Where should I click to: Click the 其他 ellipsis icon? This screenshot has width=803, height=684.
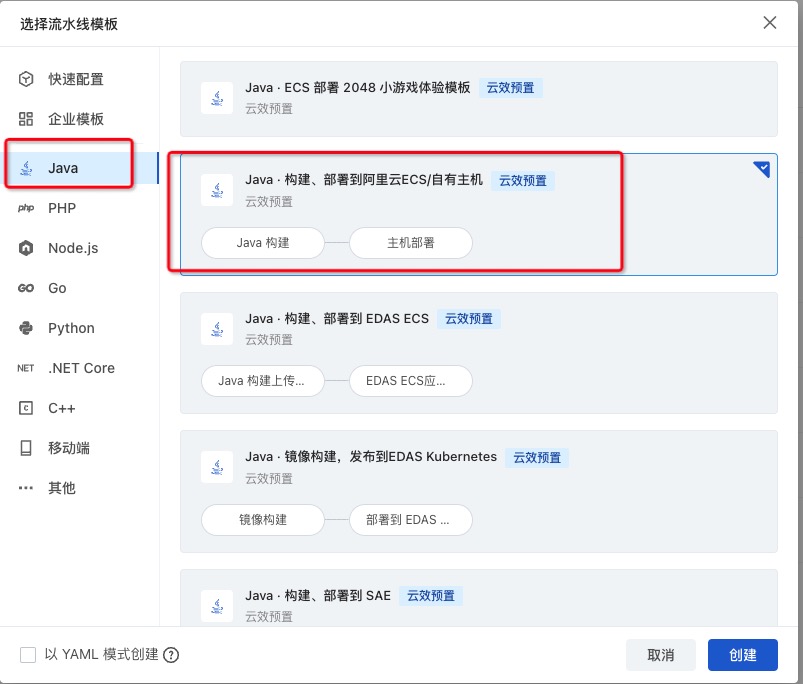point(26,488)
